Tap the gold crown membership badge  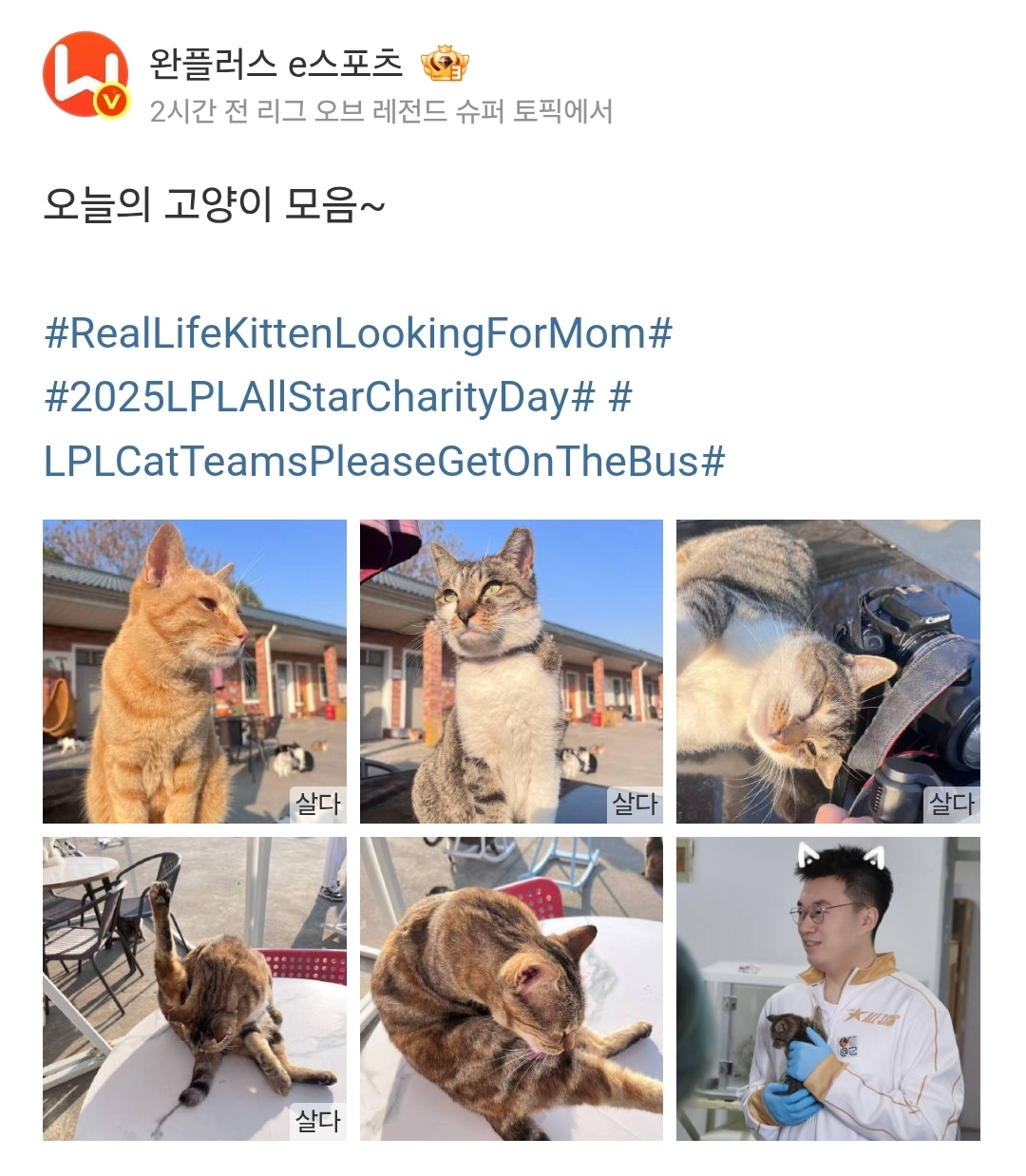click(x=445, y=65)
